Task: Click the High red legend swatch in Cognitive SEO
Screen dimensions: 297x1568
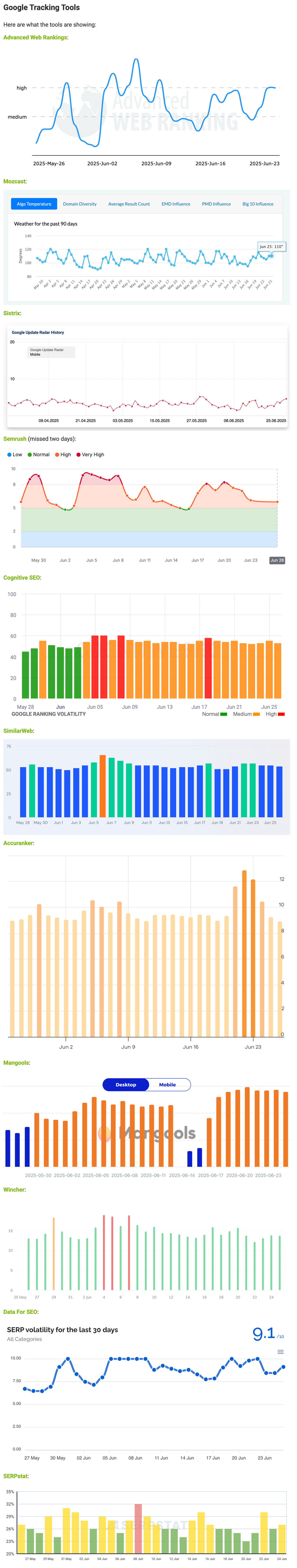Action: click(281, 714)
